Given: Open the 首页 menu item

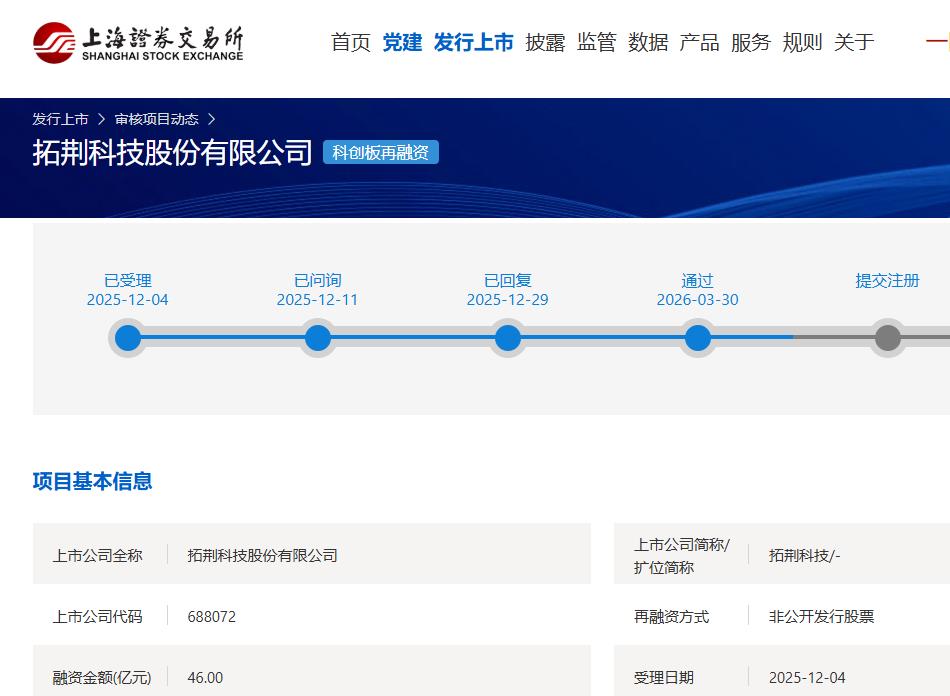Looking at the screenshot, I should tap(351, 42).
